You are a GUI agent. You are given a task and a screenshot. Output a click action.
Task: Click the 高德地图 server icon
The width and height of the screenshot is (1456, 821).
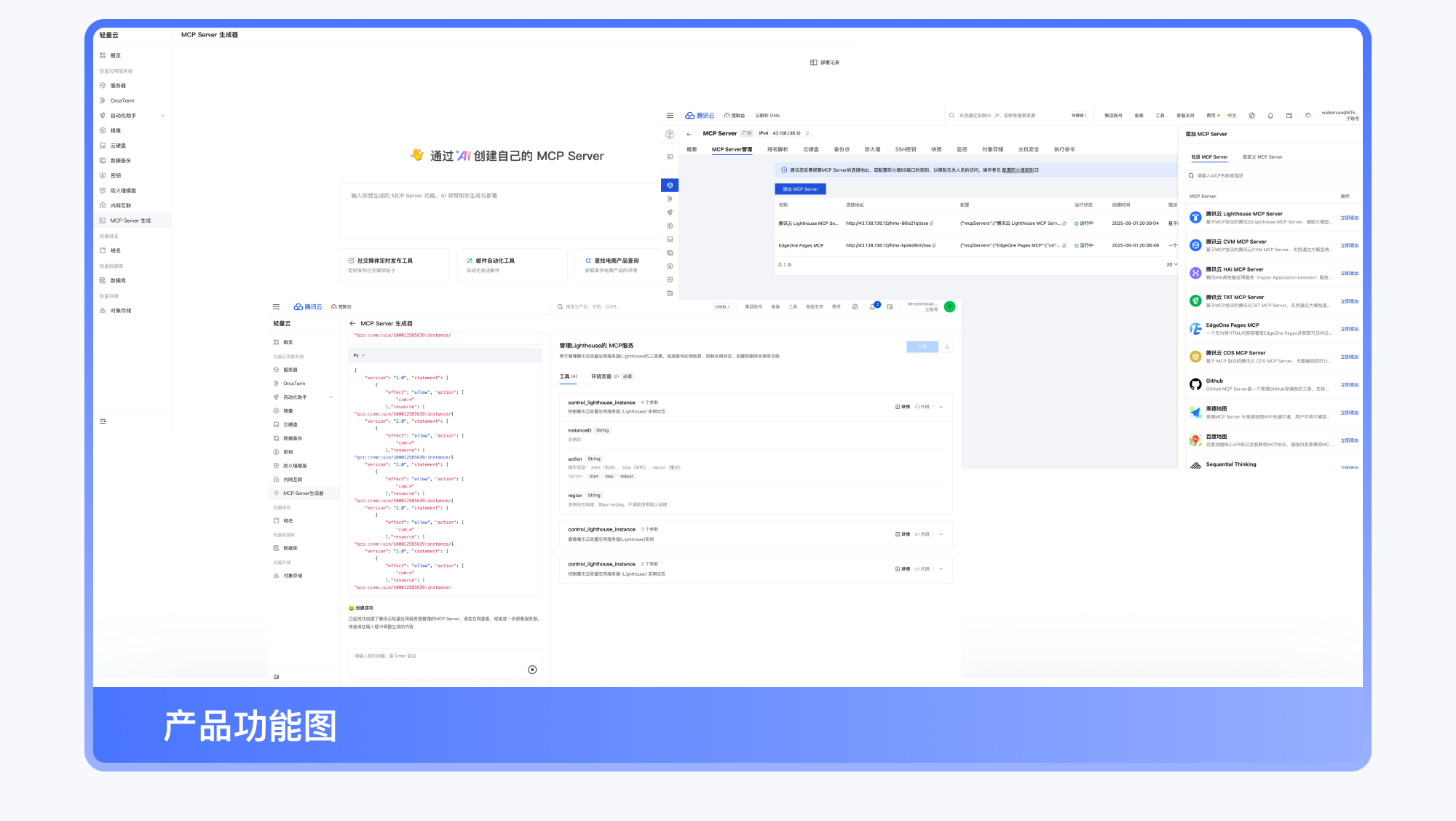pyautogui.click(x=1195, y=413)
